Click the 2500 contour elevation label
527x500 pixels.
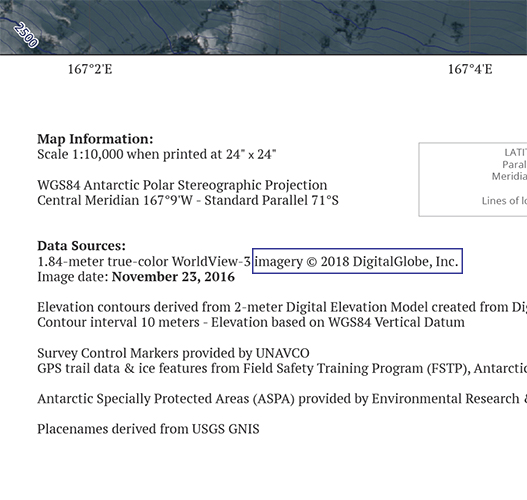point(26,35)
